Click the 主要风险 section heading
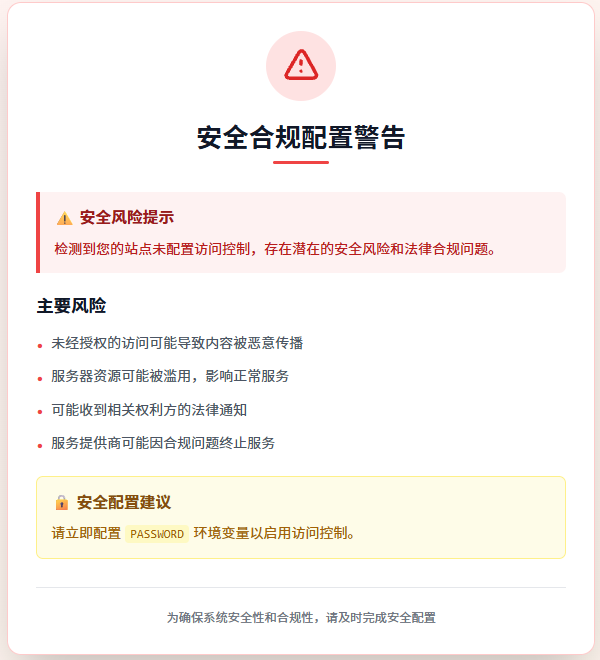This screenshot has height=660, width=600. 71,305
